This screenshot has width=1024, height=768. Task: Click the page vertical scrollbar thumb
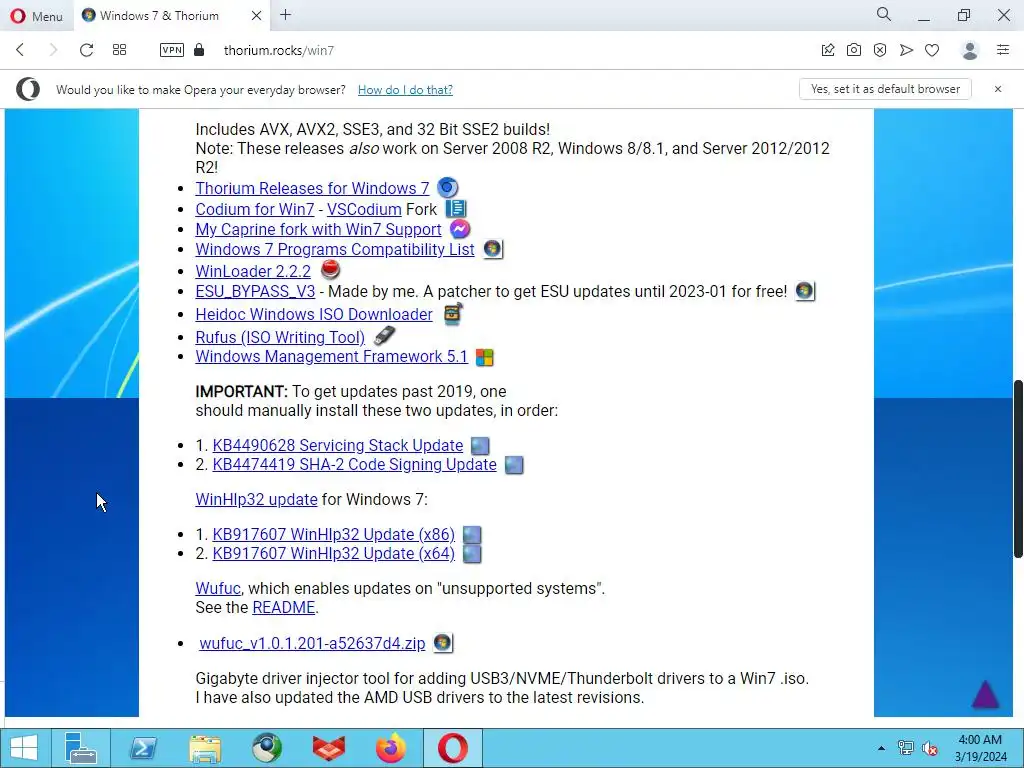click(1018, 468)
